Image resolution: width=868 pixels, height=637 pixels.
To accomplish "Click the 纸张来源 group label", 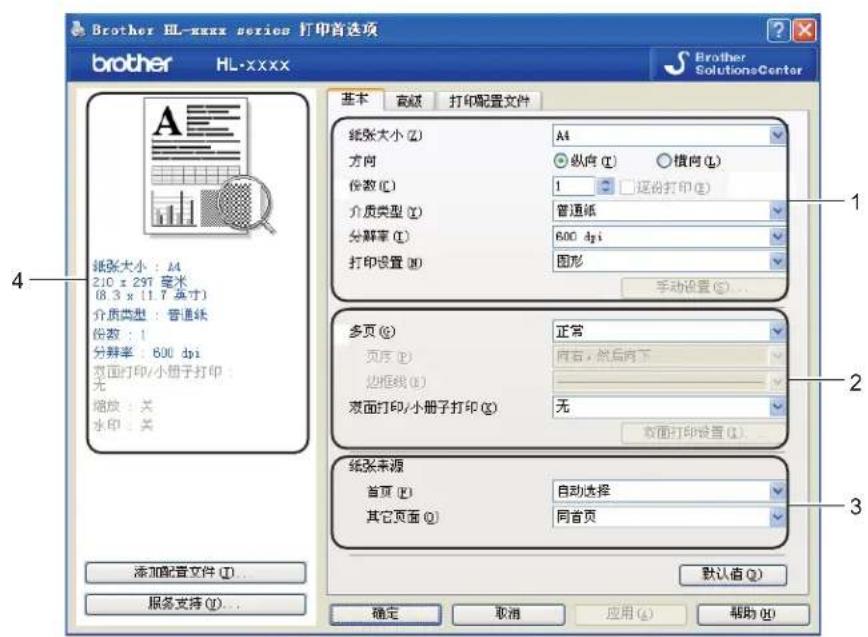I will pos(376,466).
